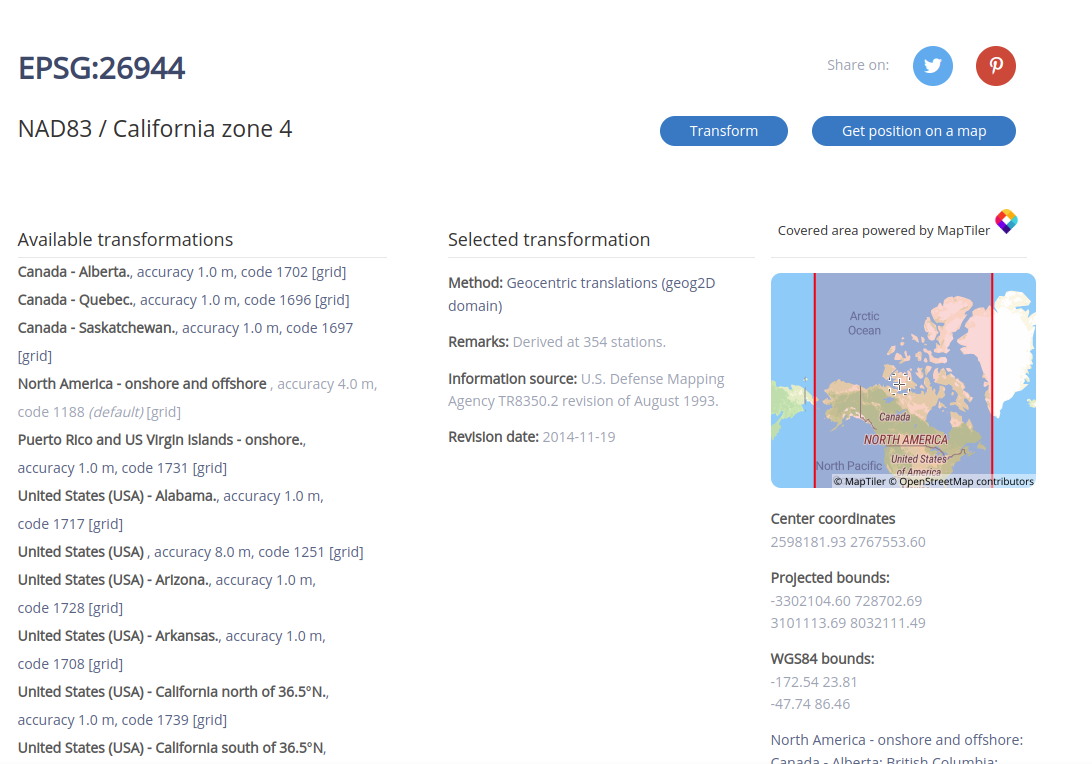1092x764 pixels.
Task: Click the Covered area powered by MapTiler text
Action: point(883,231)
